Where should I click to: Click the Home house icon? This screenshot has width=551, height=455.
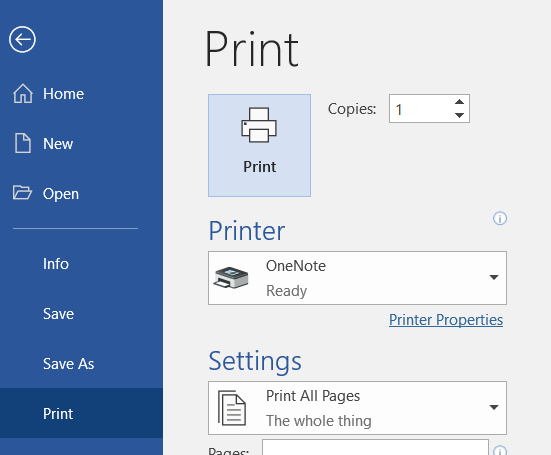(x=23, y=93)
